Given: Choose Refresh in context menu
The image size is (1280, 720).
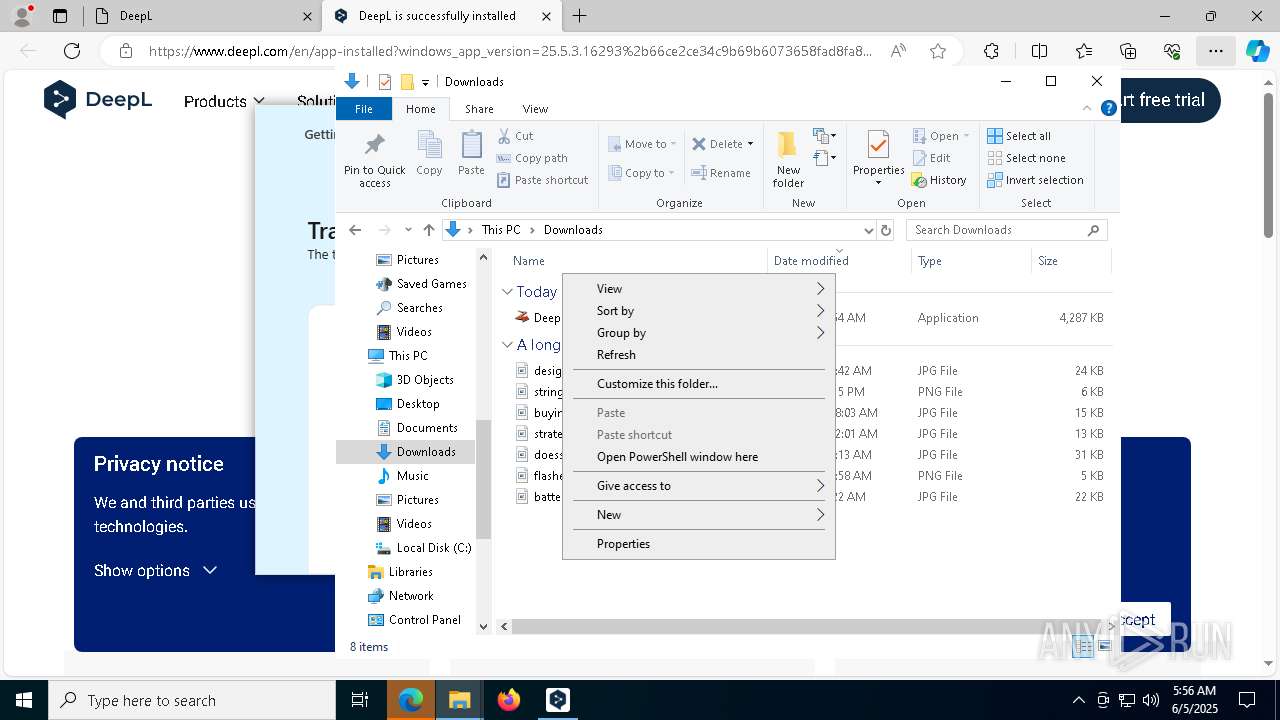Looking at the screenshot, I should 699,355.
